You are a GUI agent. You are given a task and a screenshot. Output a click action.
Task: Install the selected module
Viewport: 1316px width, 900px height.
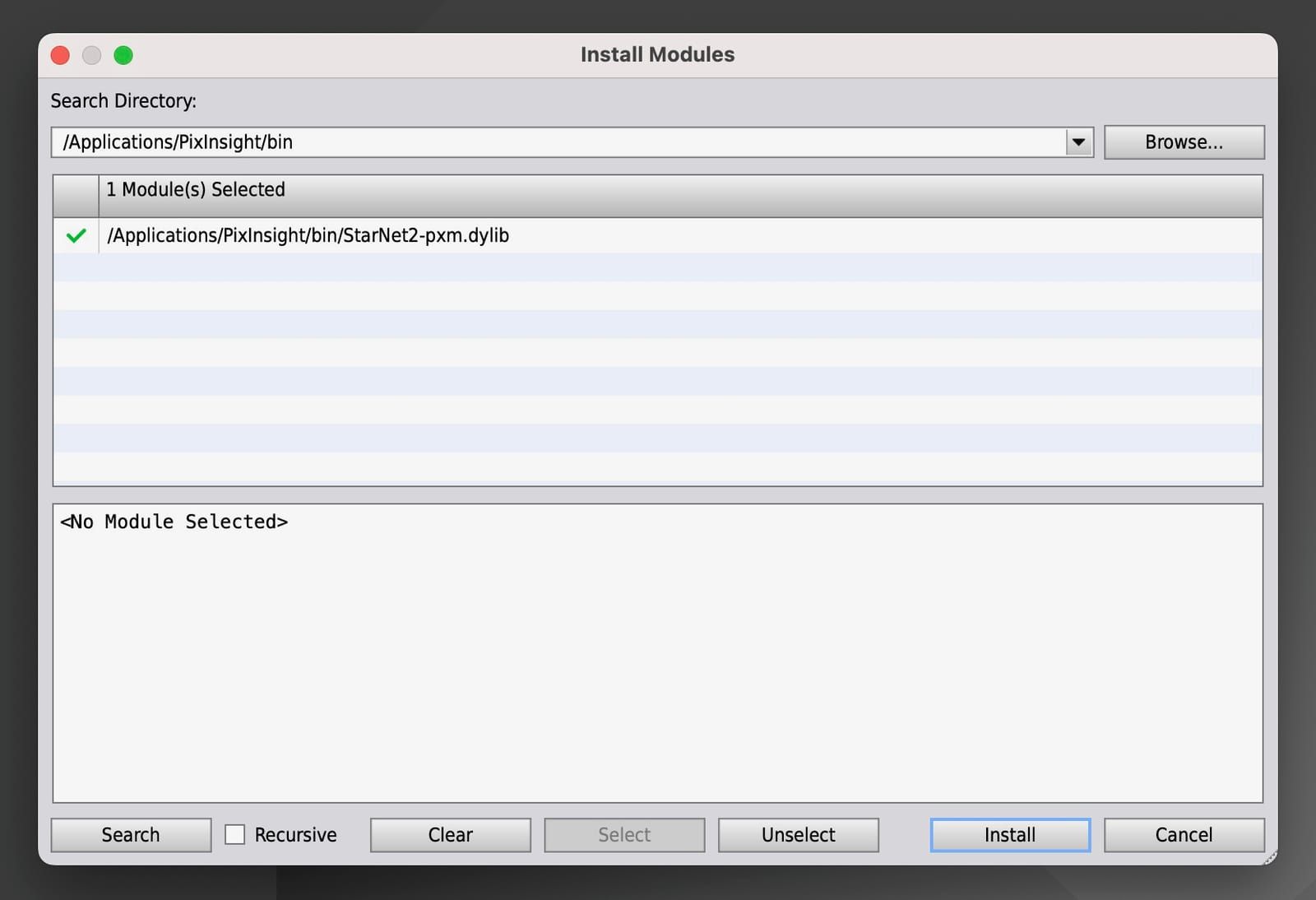[1010, 835]
